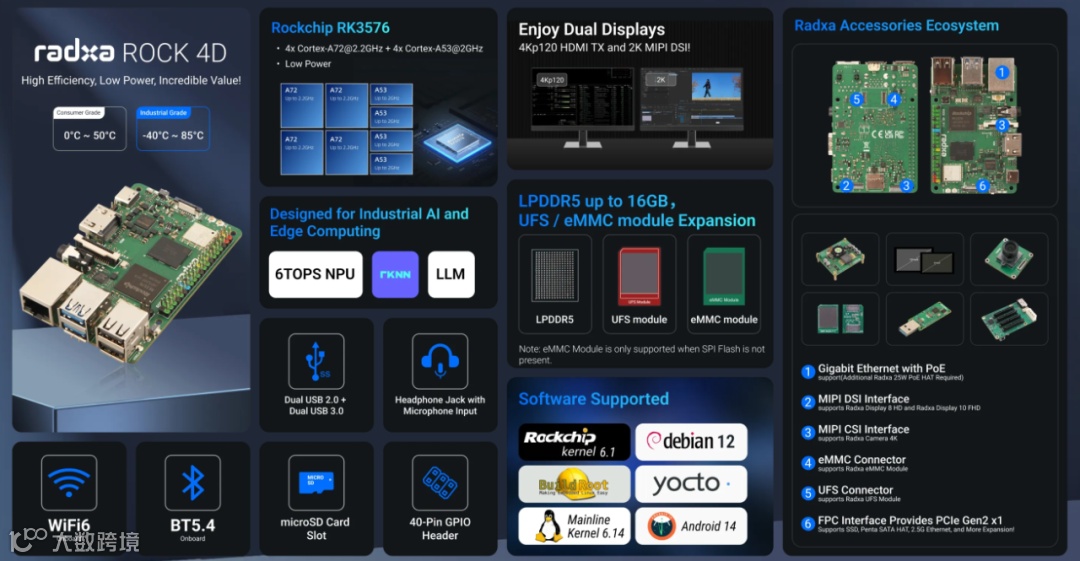Click the WiFi6 wireless signal icon

click(69, 482)
